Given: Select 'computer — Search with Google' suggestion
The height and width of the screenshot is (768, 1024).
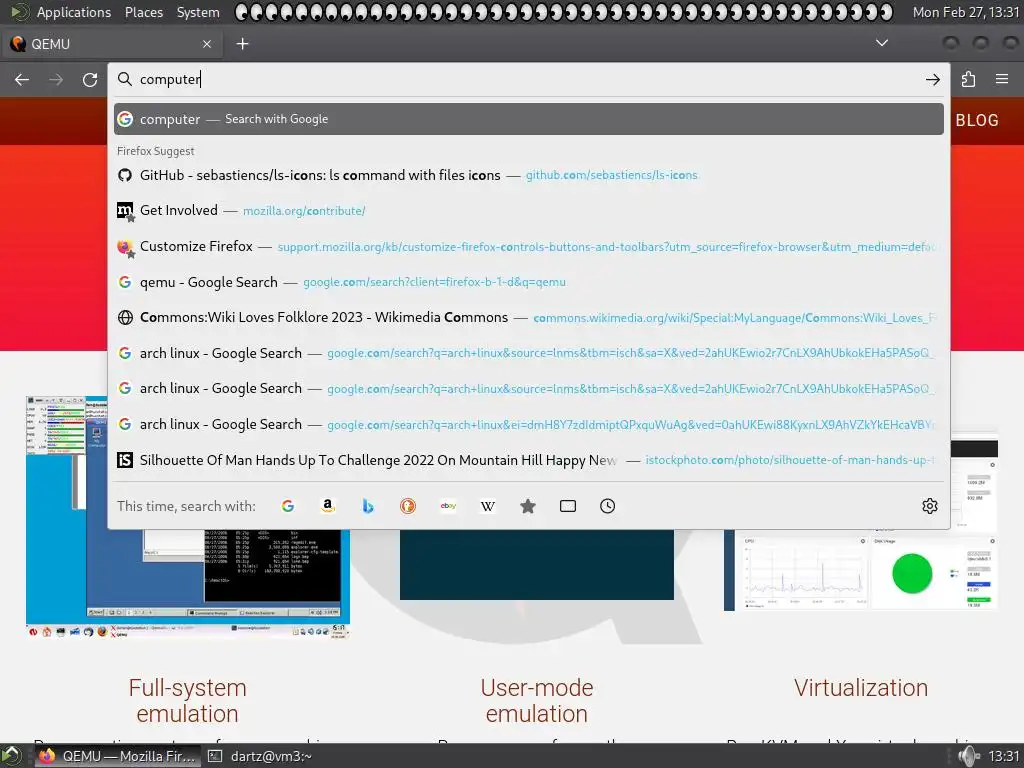Looking at the screenshot, I should point(528,120).
